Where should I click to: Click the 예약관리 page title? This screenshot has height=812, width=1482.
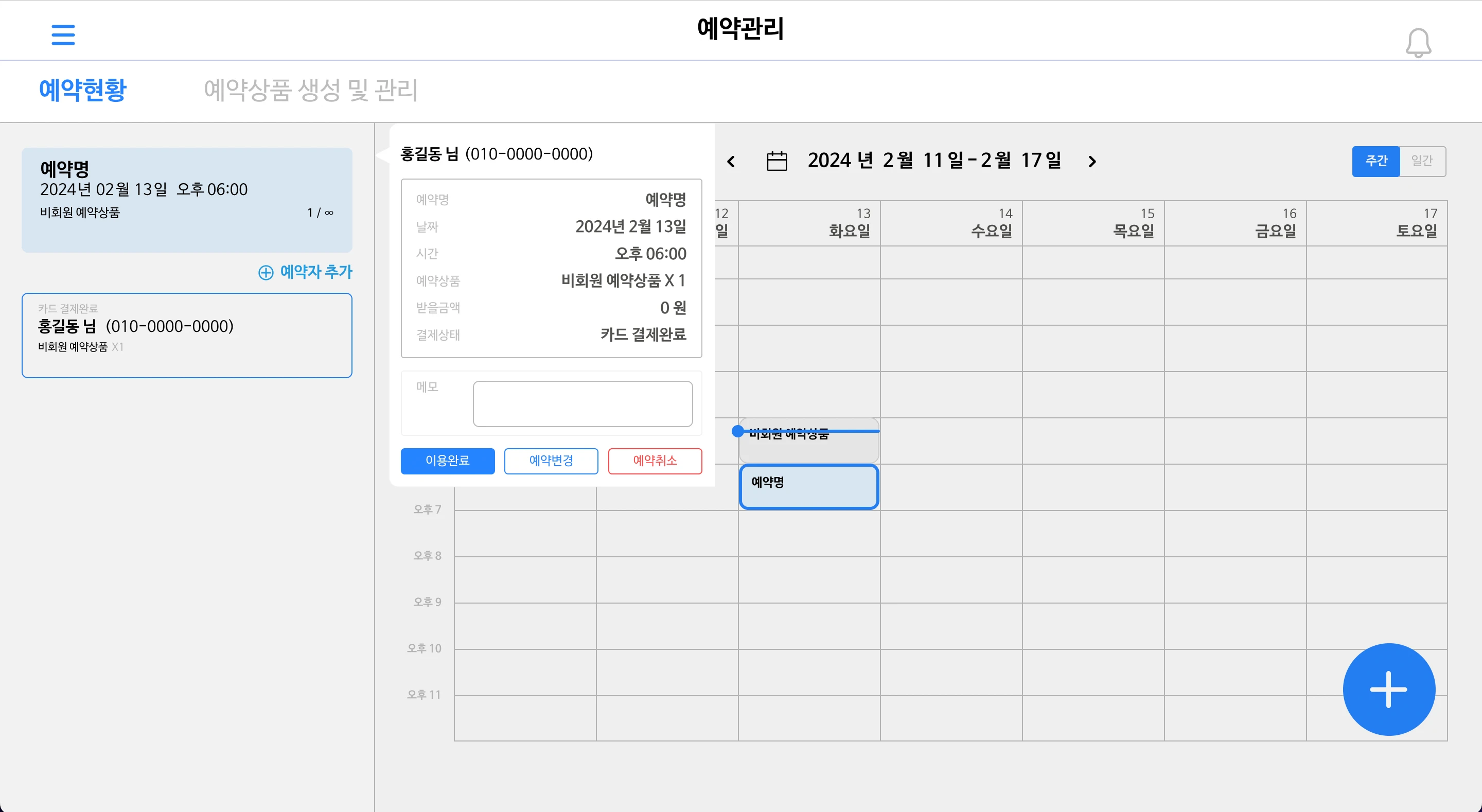click(740, 28)
